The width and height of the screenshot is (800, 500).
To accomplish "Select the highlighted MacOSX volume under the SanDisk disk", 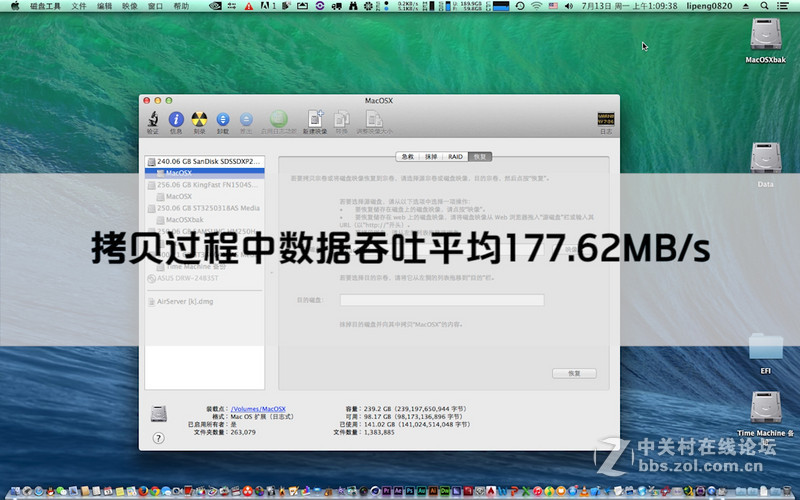I will (x=204, y=173).
